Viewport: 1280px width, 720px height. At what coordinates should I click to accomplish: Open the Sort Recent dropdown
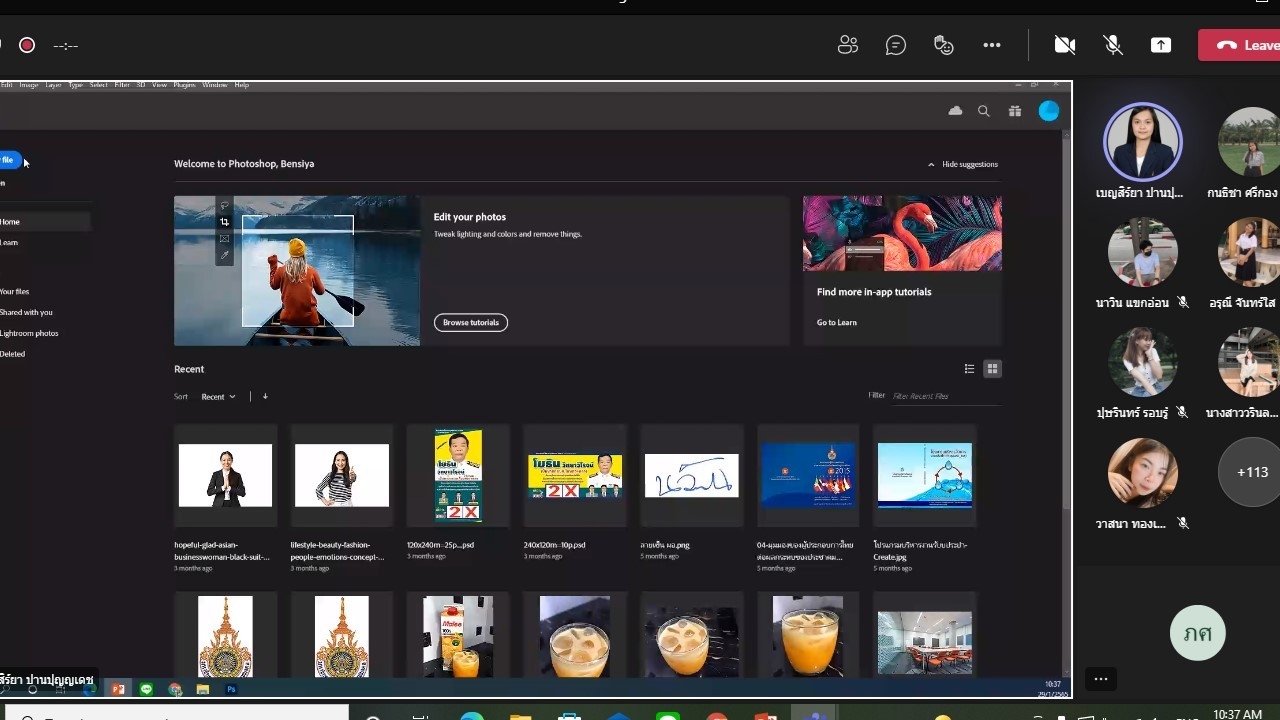click(x=218, y=397)
